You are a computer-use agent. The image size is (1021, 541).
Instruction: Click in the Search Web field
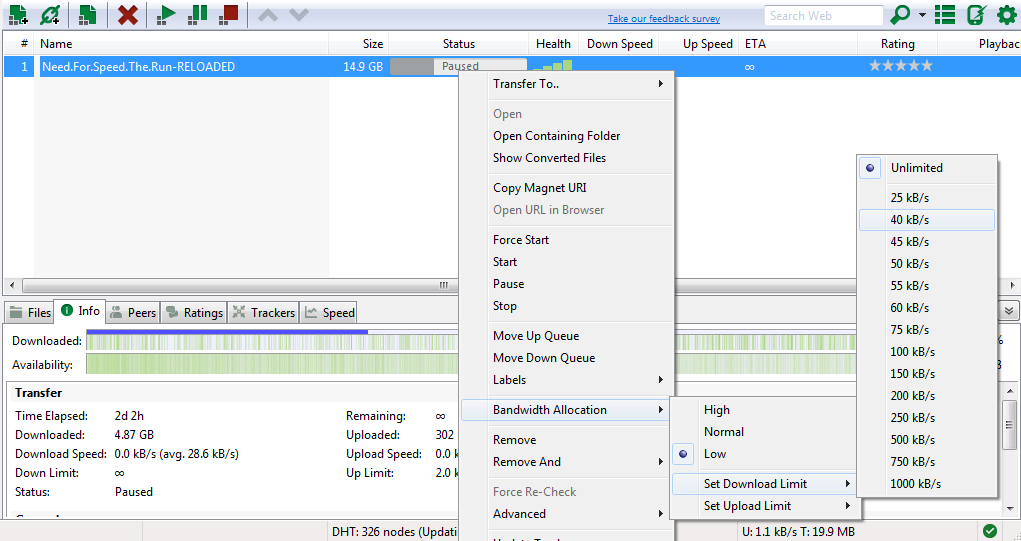[824, 16]
